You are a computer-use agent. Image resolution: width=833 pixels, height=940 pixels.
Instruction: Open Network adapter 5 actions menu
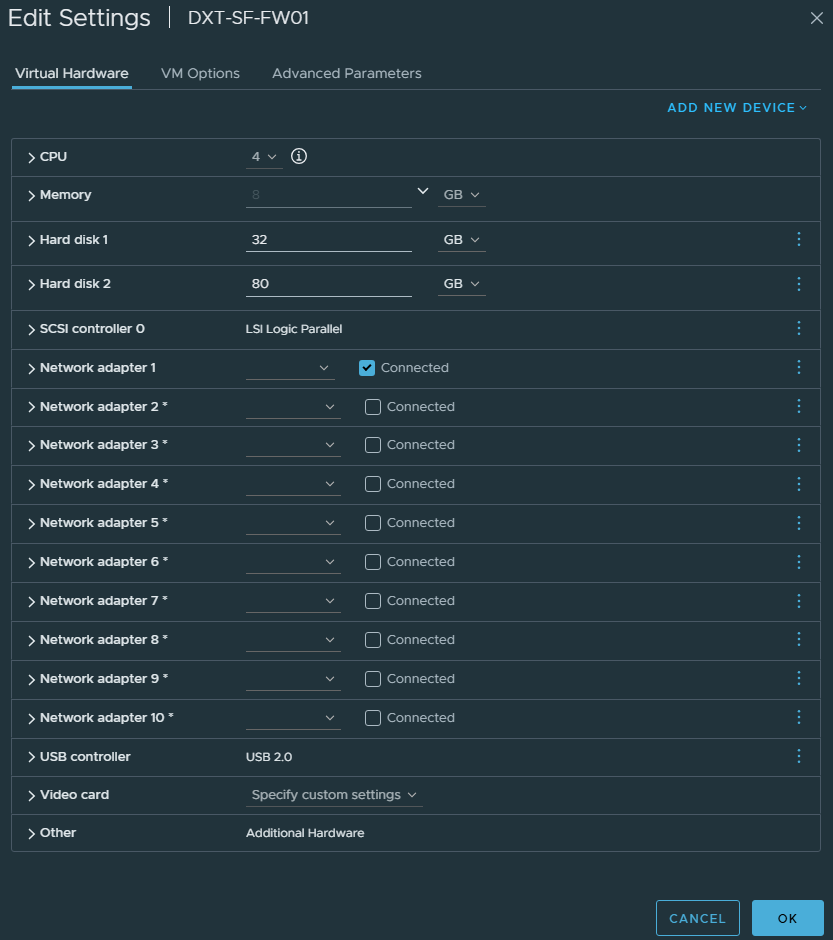coord(798,523)
